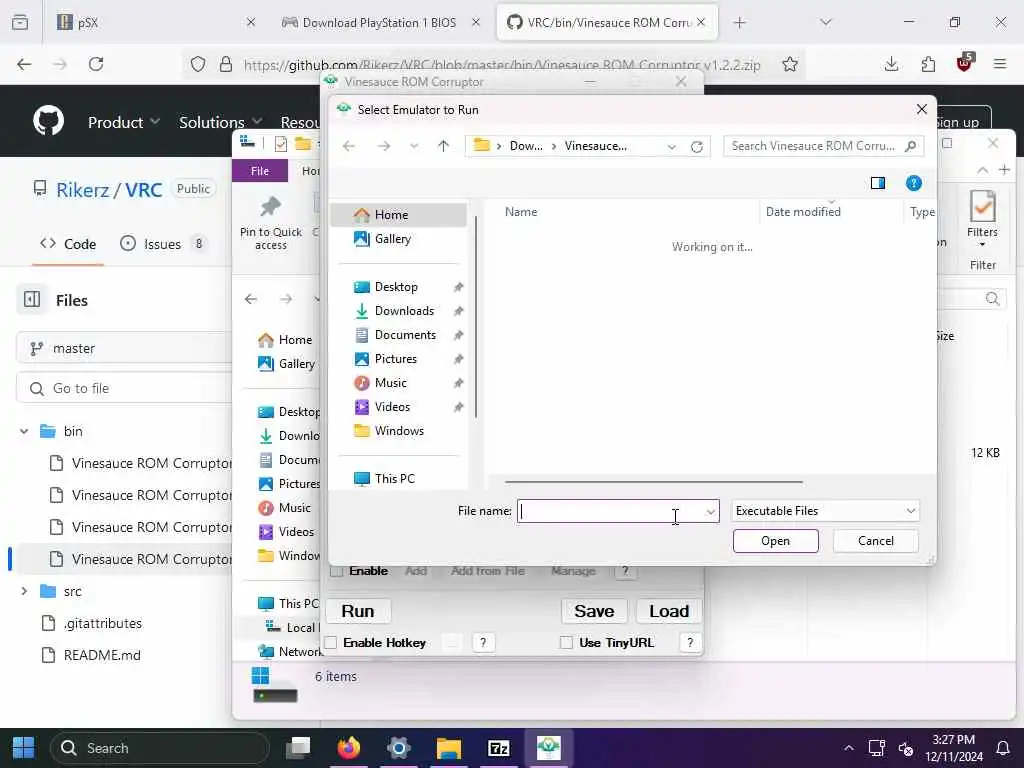Viewport: 1024px width, 768px height.
Task: List all Firefox tabs with the chevron
Action: pyautogui.click(x=826, y=22)
